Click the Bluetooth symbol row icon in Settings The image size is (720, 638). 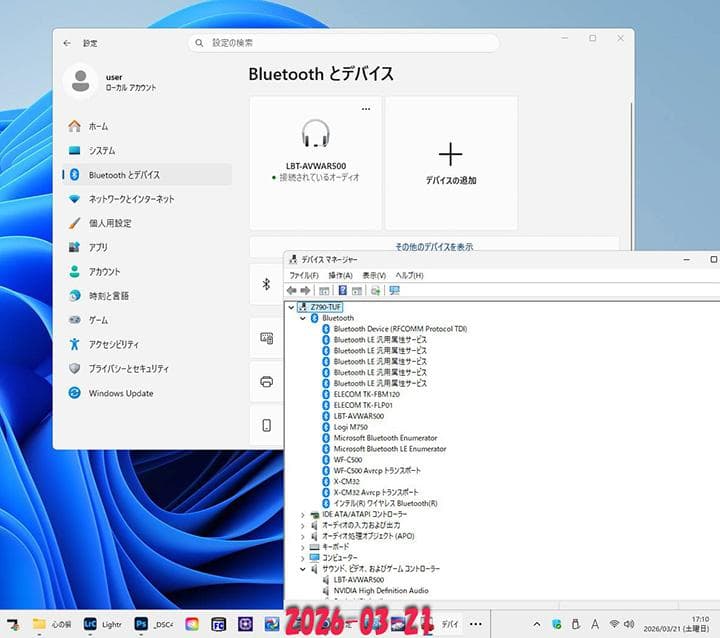point(266,284)
